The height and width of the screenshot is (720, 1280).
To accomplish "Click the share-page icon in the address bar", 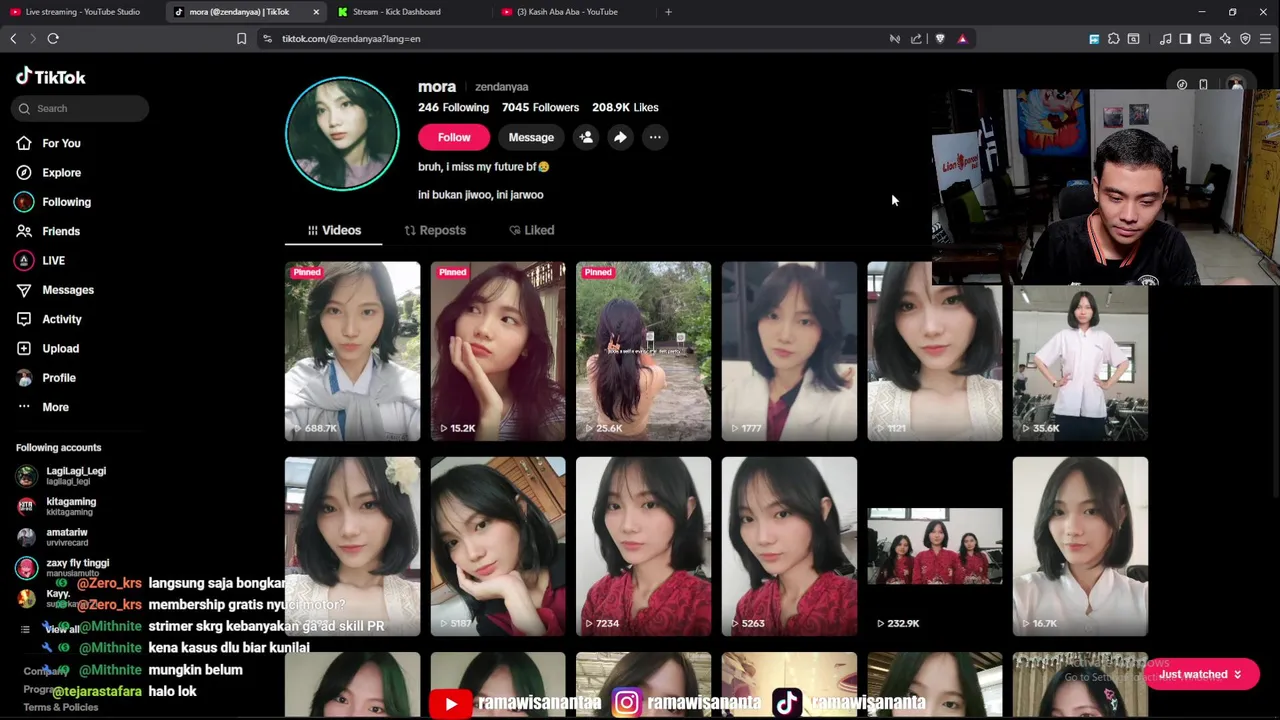I will point(916,38).
